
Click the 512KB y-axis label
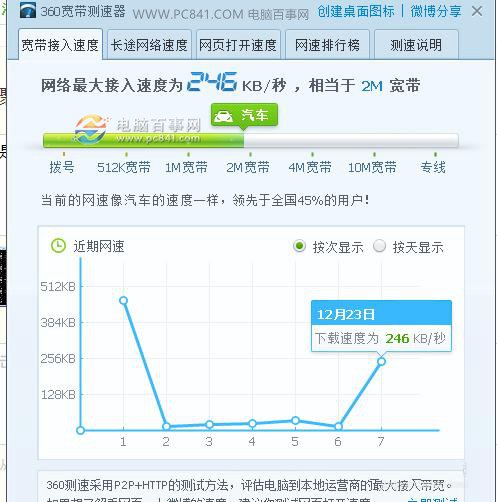point(58,287)
